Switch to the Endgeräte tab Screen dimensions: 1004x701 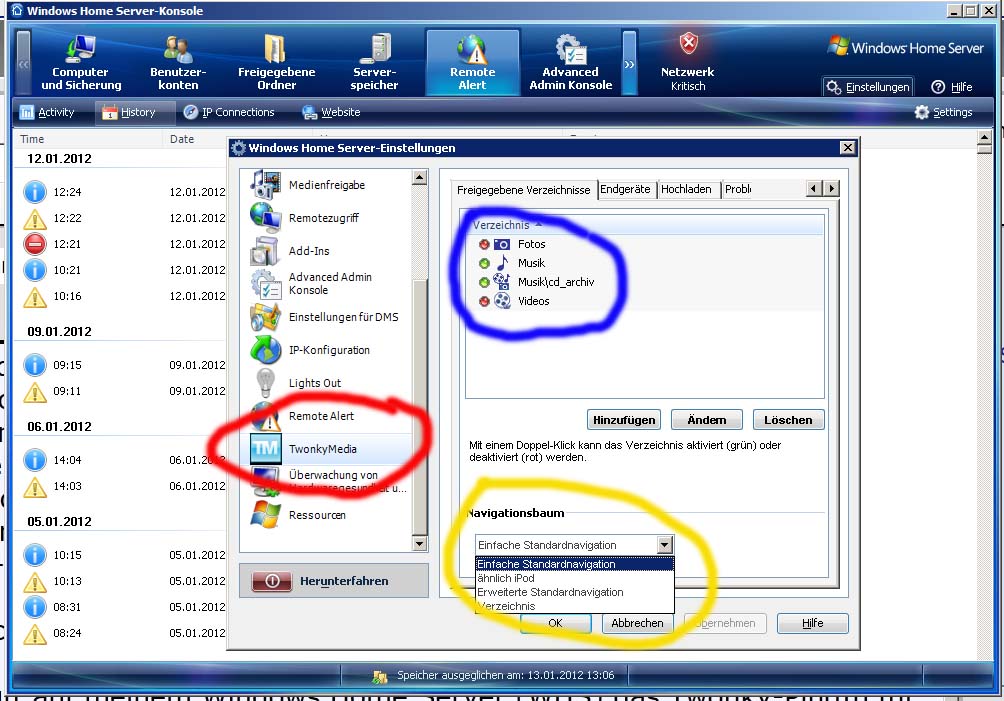[x=625, y=189]
